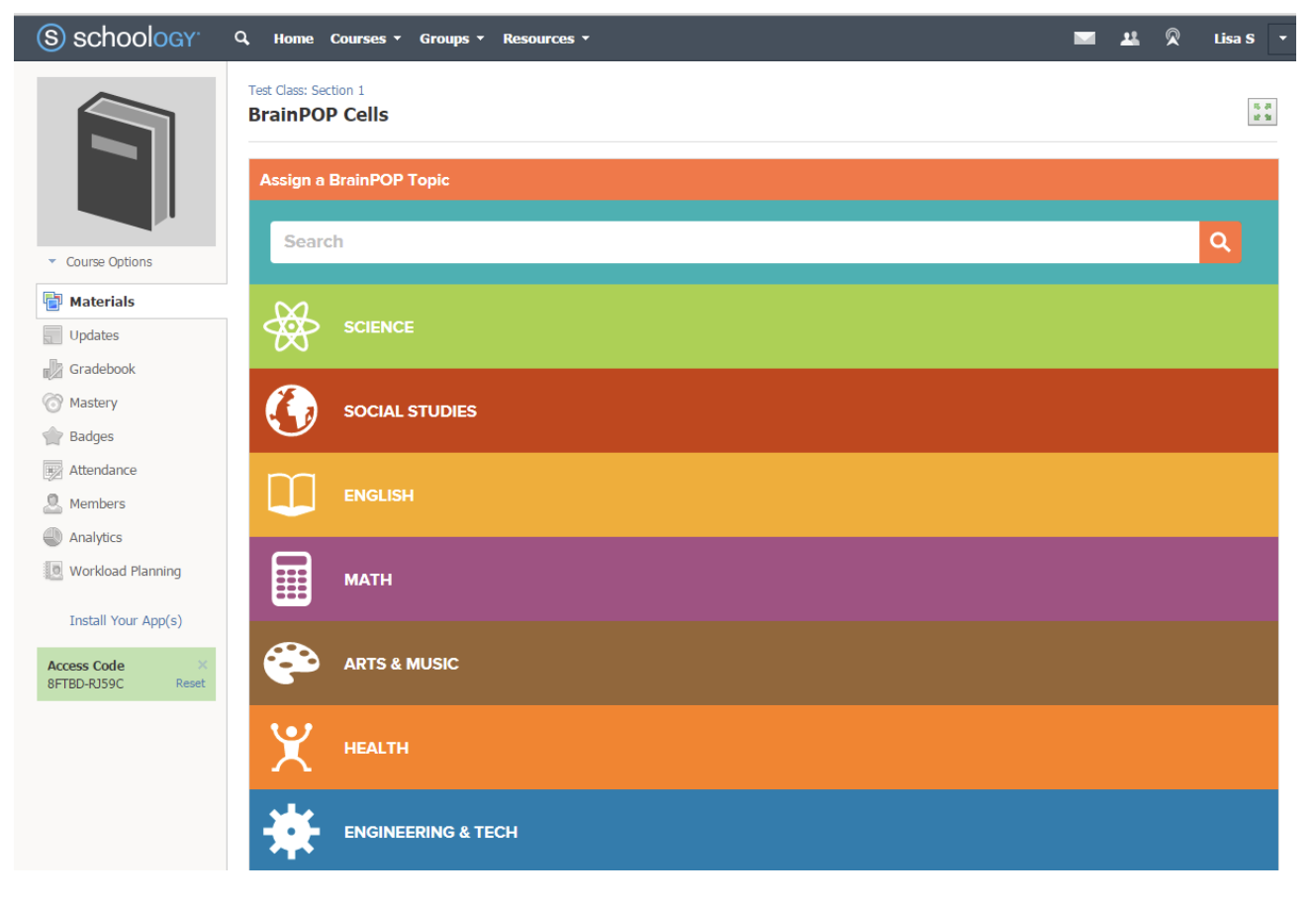Reset the course access code
1316x906 pixels.
tap(190, 683)
